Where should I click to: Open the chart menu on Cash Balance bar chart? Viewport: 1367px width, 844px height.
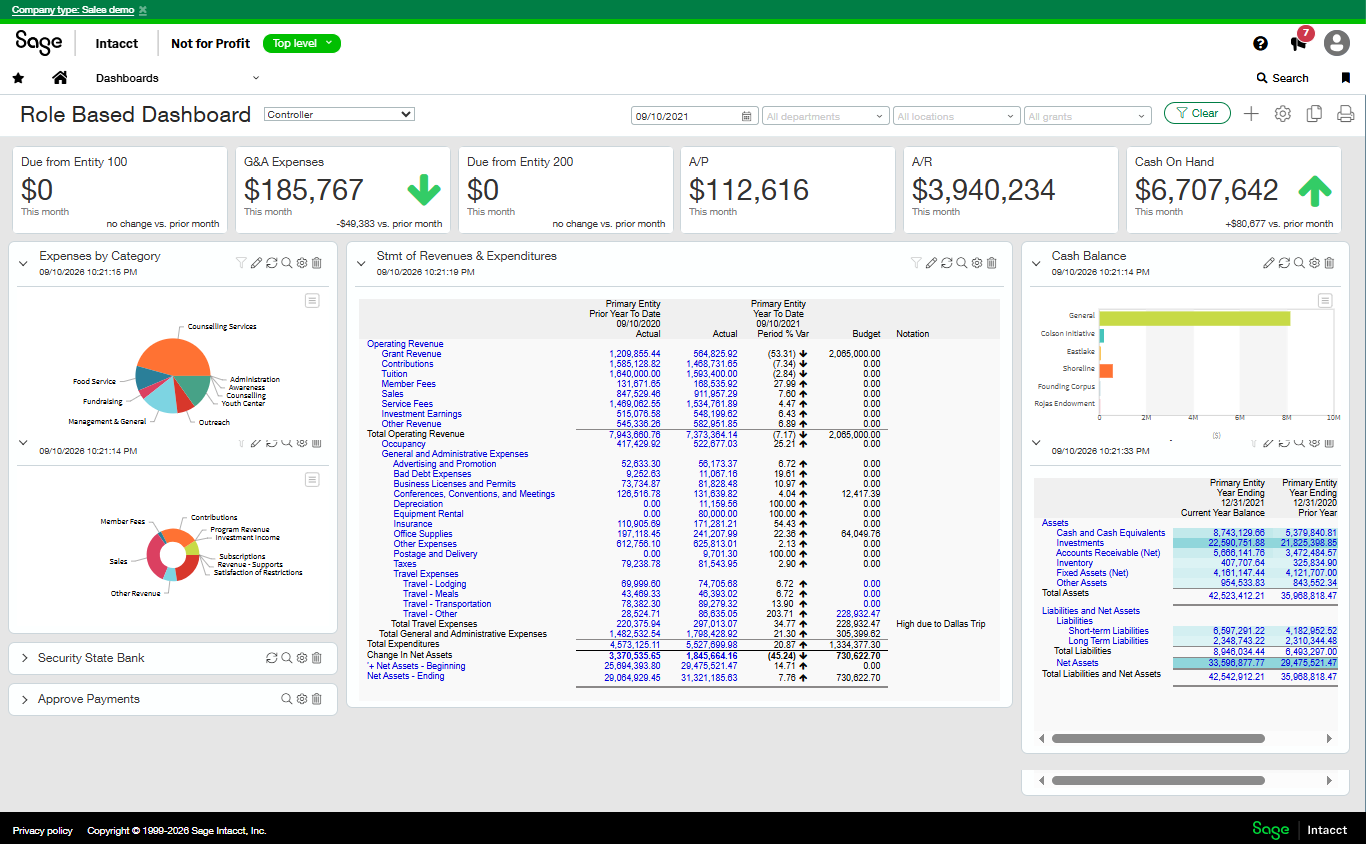pyautogui.click(x=1325, y=301)
